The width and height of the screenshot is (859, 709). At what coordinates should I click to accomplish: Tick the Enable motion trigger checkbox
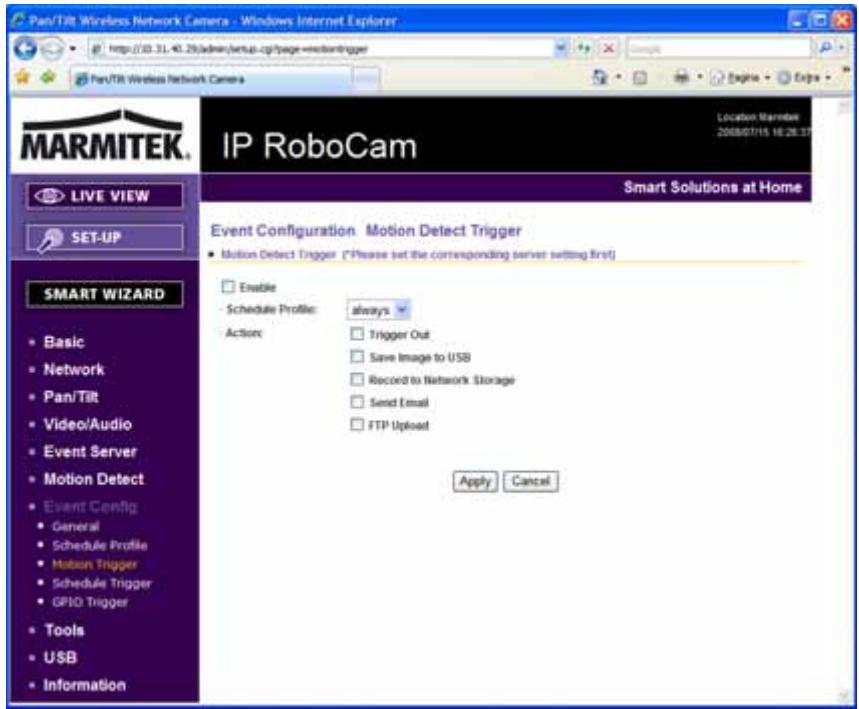coord(228,287)
